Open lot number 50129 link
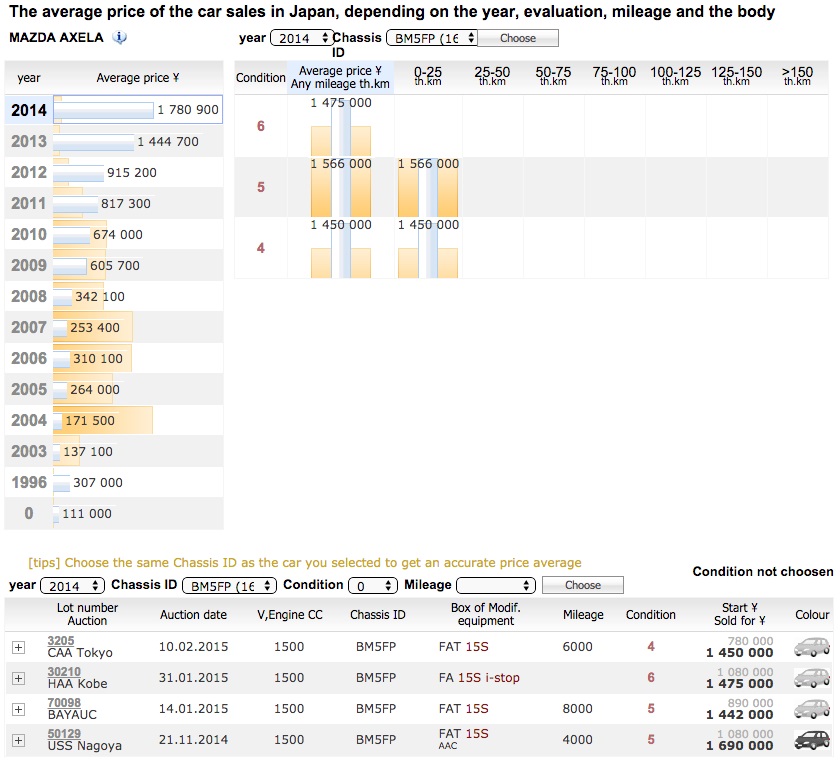The height and width of the screenshot is (764, 840). (x=64, y=734)
